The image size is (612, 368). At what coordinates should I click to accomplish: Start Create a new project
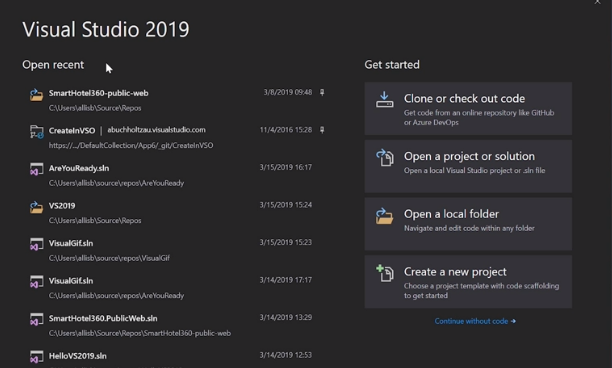(468, 282)
